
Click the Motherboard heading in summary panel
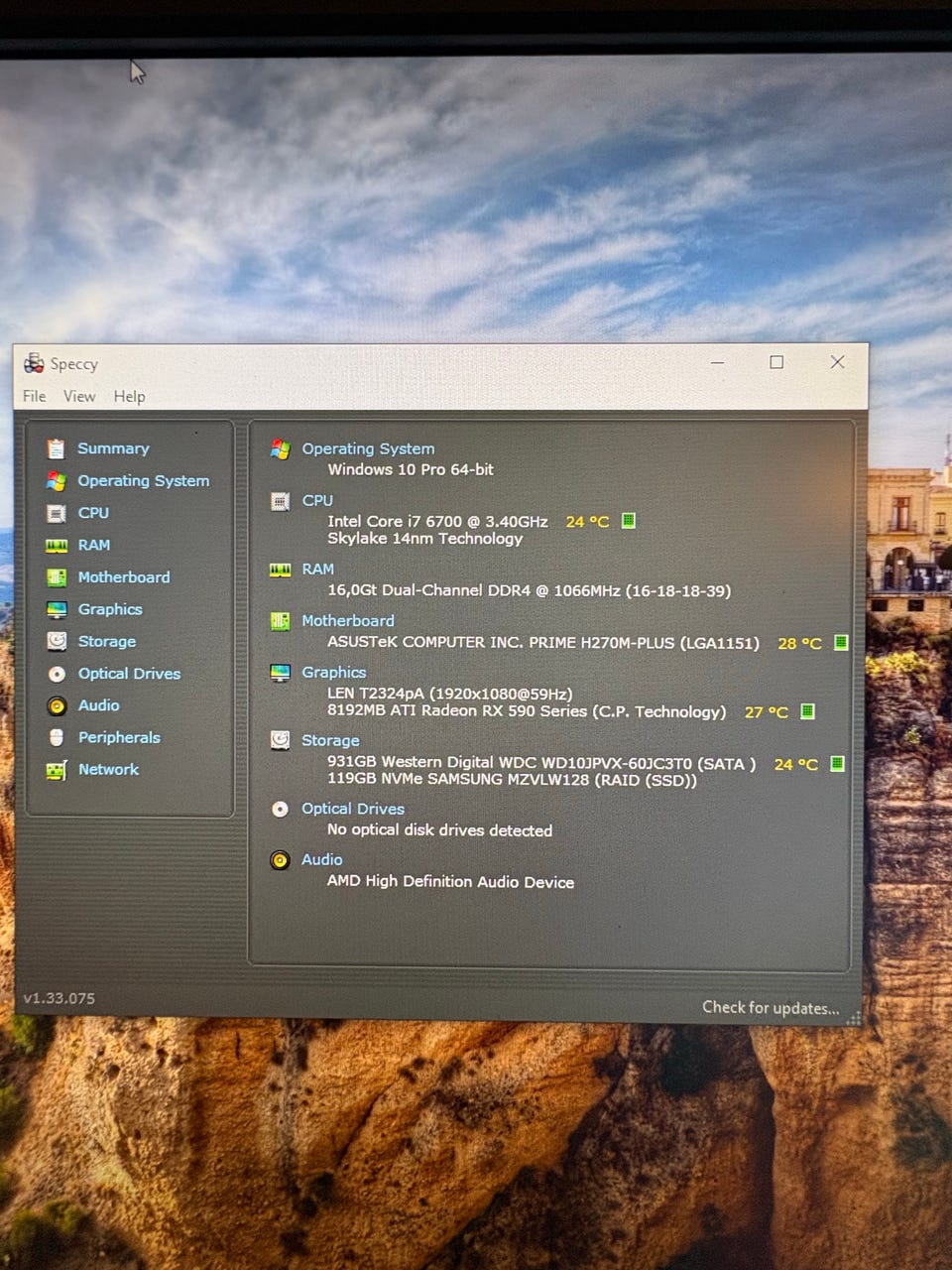pyautogui.click(x=348, y=620)
